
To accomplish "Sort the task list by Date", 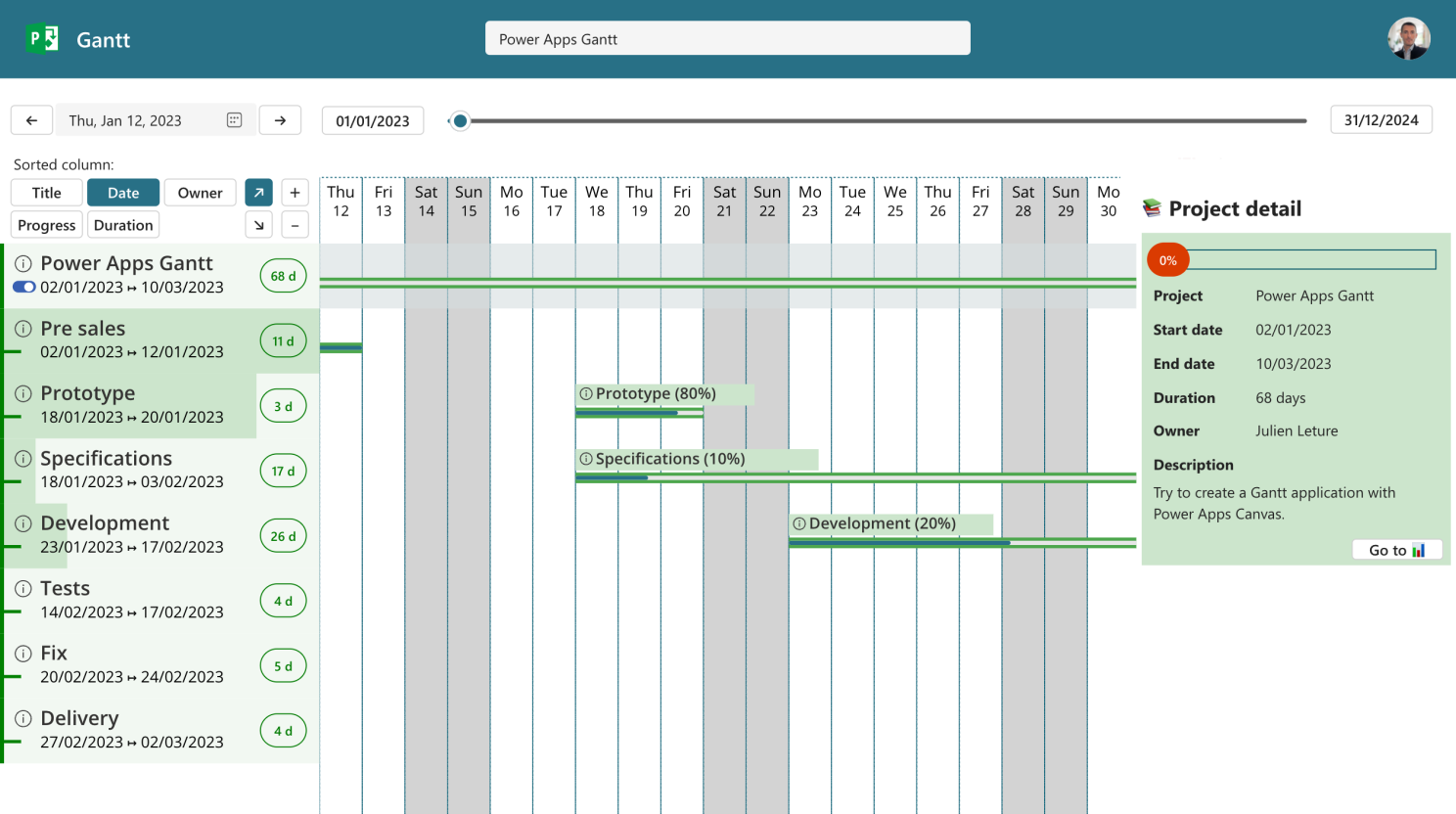I will pyautogui.click(x=123, y=193).
